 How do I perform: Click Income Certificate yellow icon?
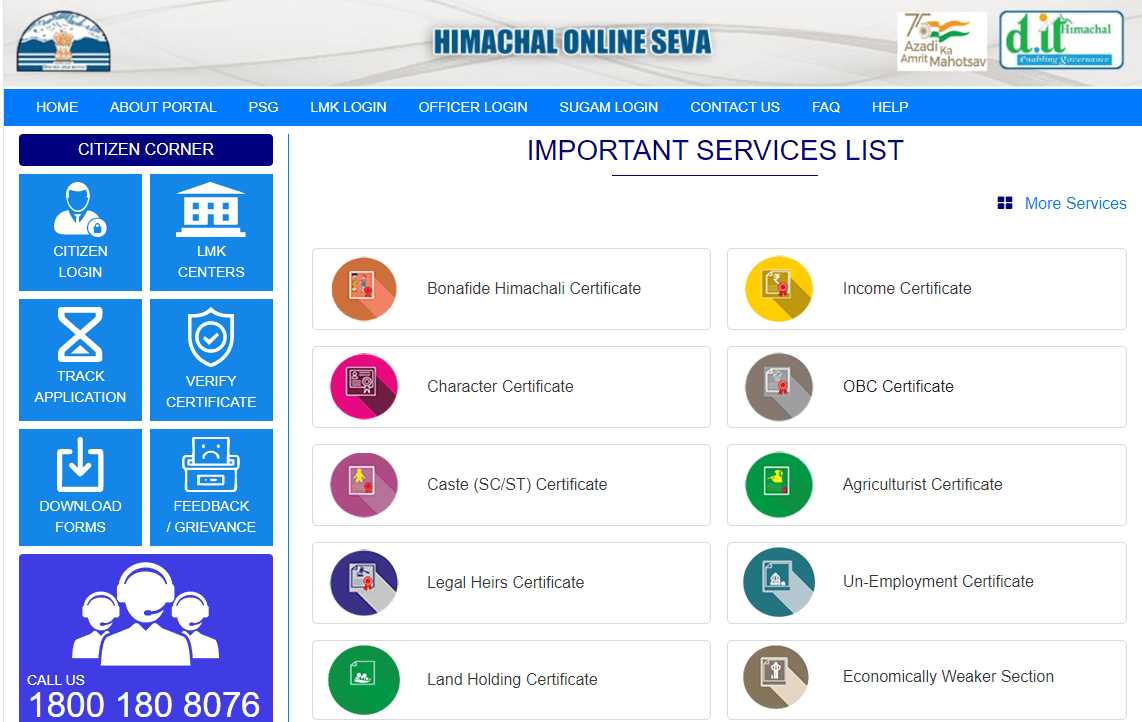pos(779,289)
